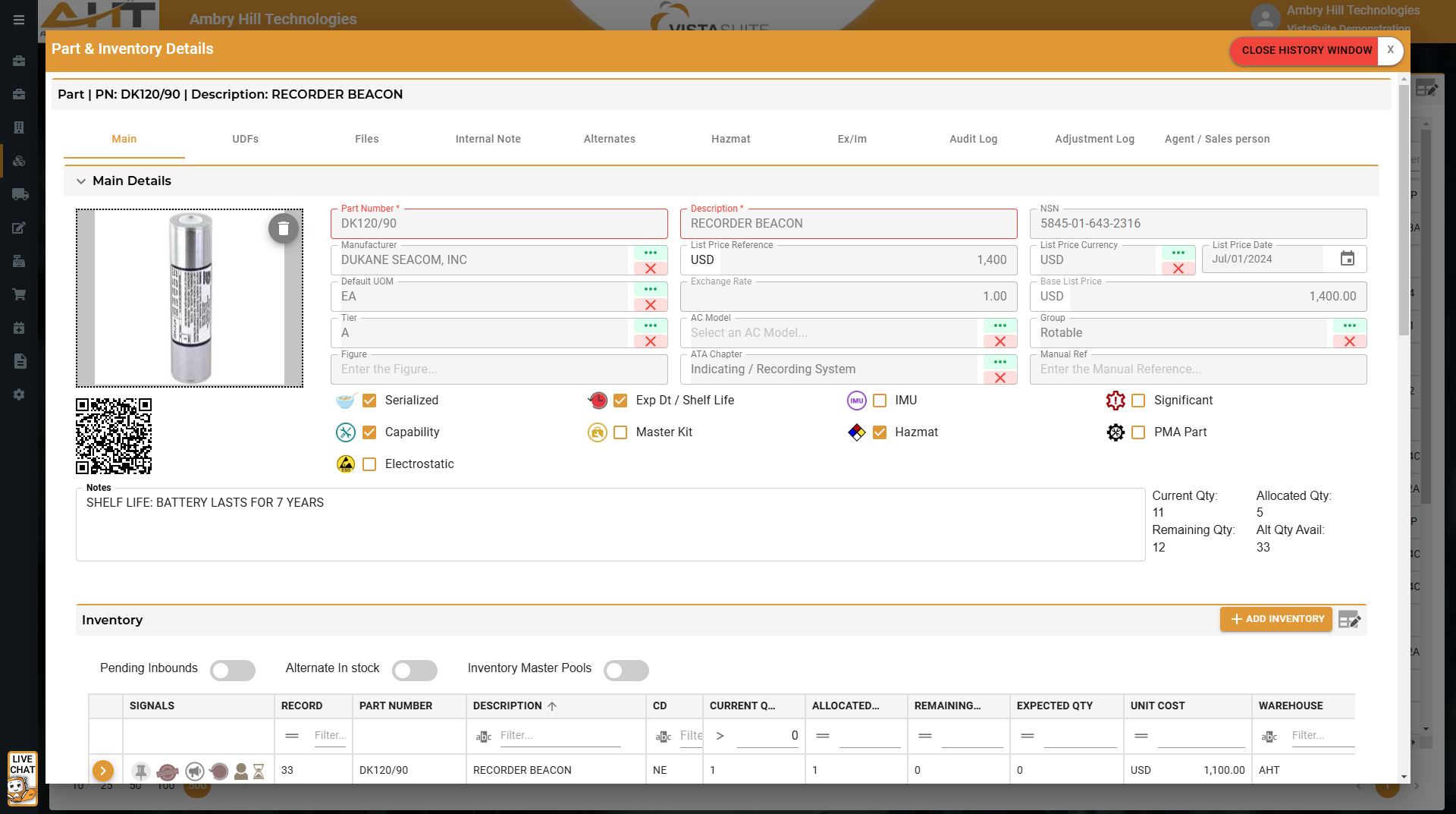Click the part QR code image
Viewport: 1456px width, 814px height.
tap(114, 436)
